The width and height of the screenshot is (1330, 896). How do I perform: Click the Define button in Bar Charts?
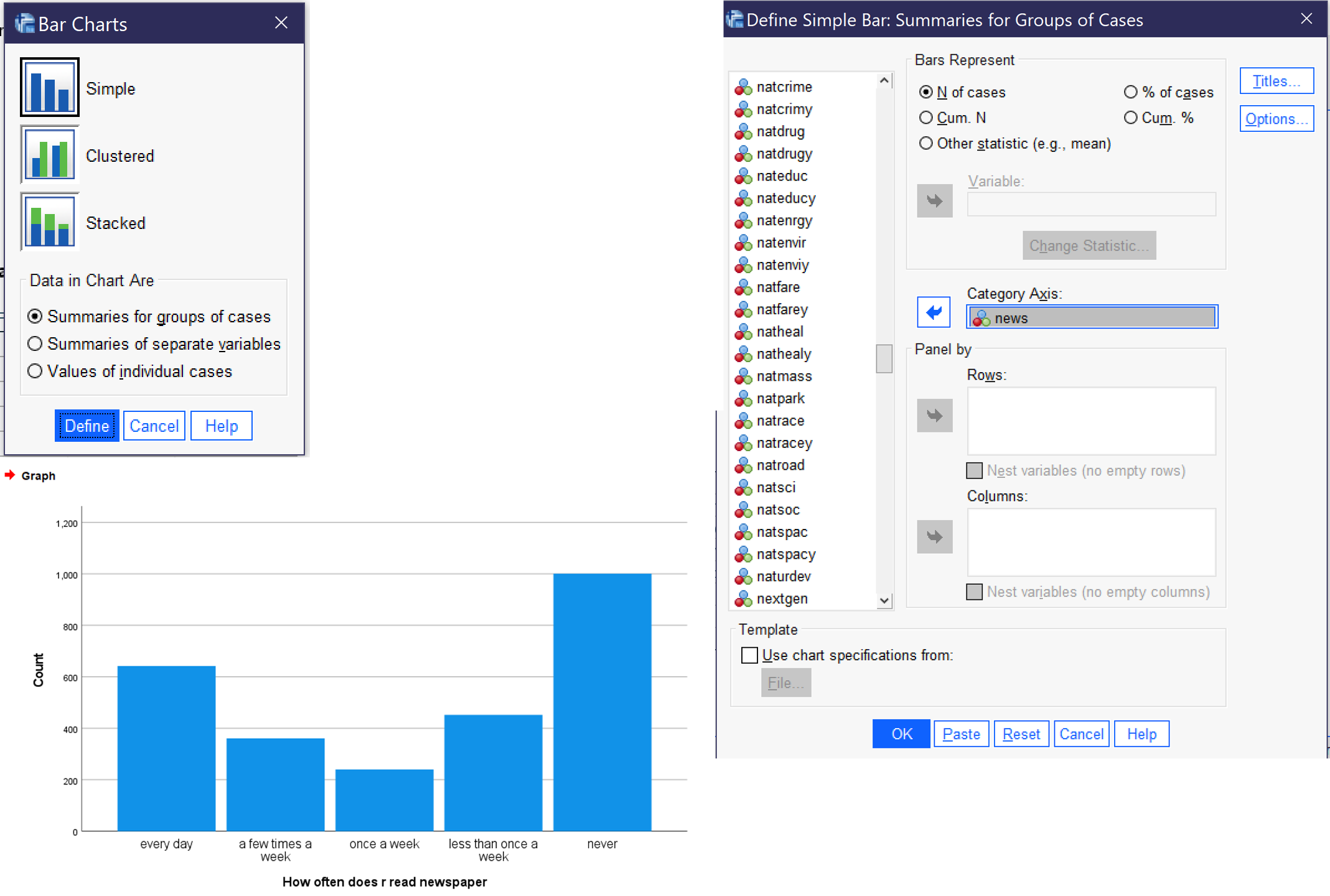tap(86, 425)
